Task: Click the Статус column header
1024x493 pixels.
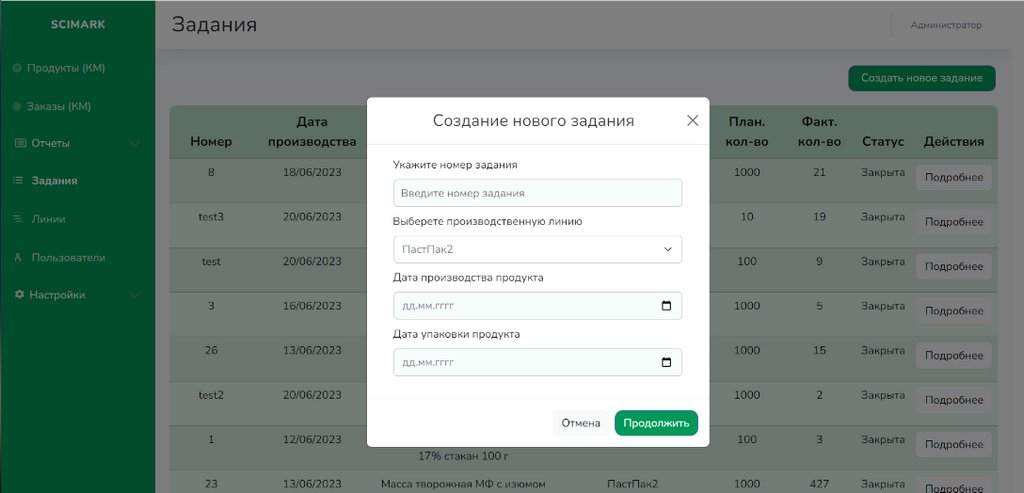Action: point(883,142)
